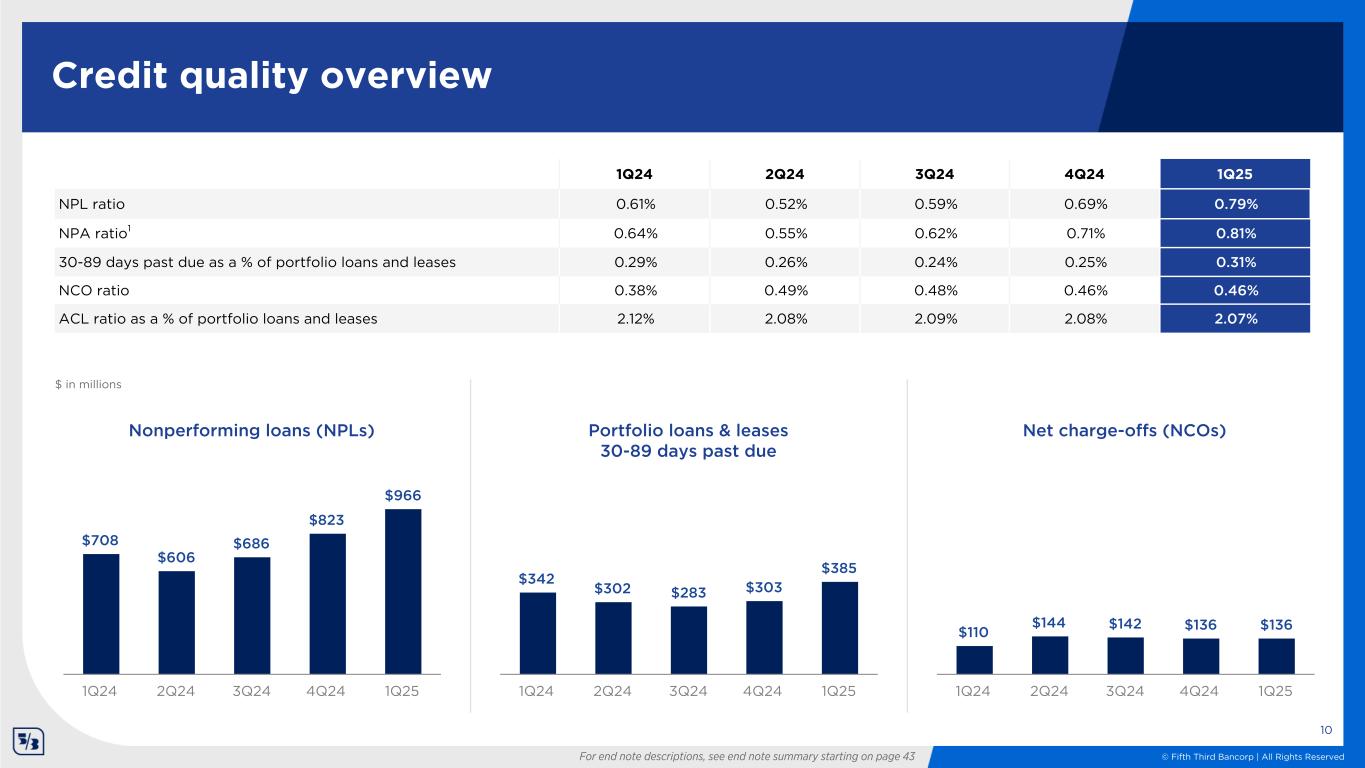
Task: Click the Net charge-offs (NCOs) chart title
Action: (x=1125, y=430)
